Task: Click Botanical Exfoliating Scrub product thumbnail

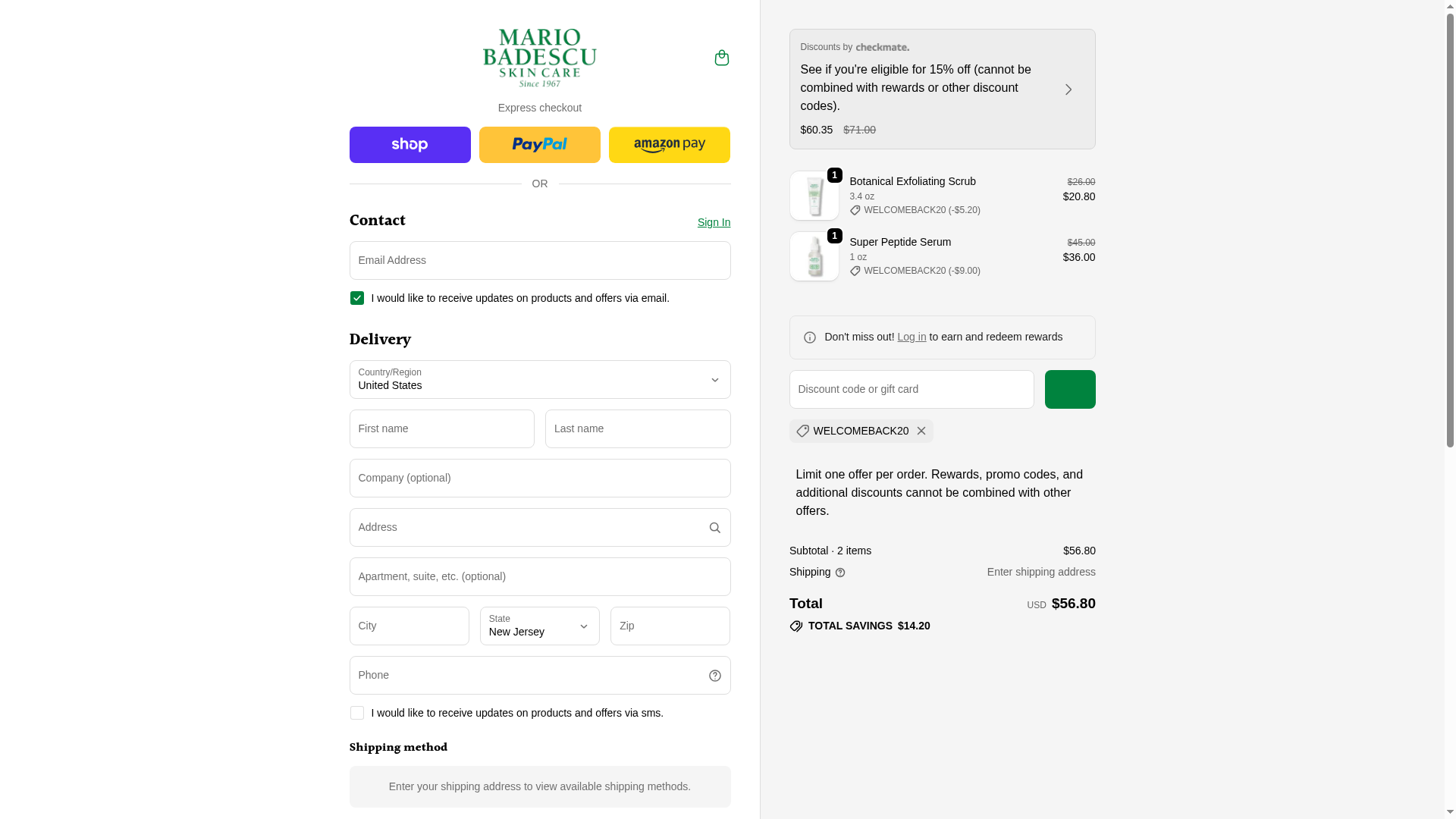Action: click(x=814, y=196)
